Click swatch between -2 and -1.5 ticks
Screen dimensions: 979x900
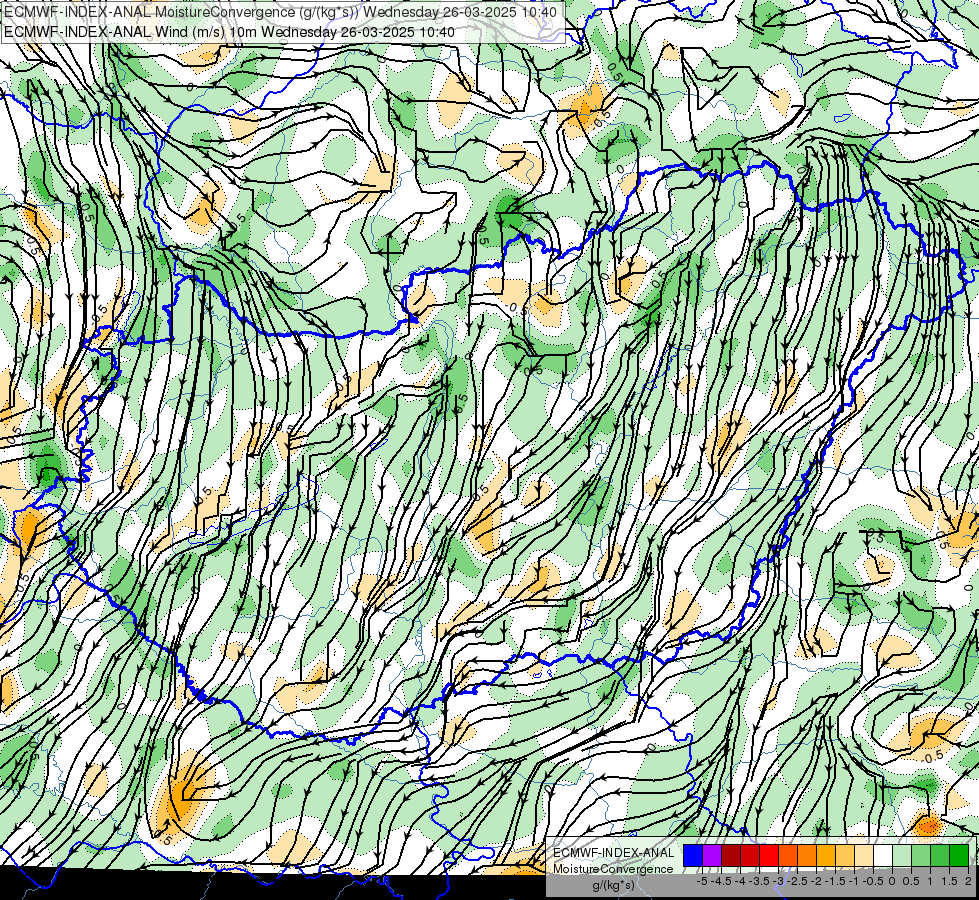click(826, 856)
